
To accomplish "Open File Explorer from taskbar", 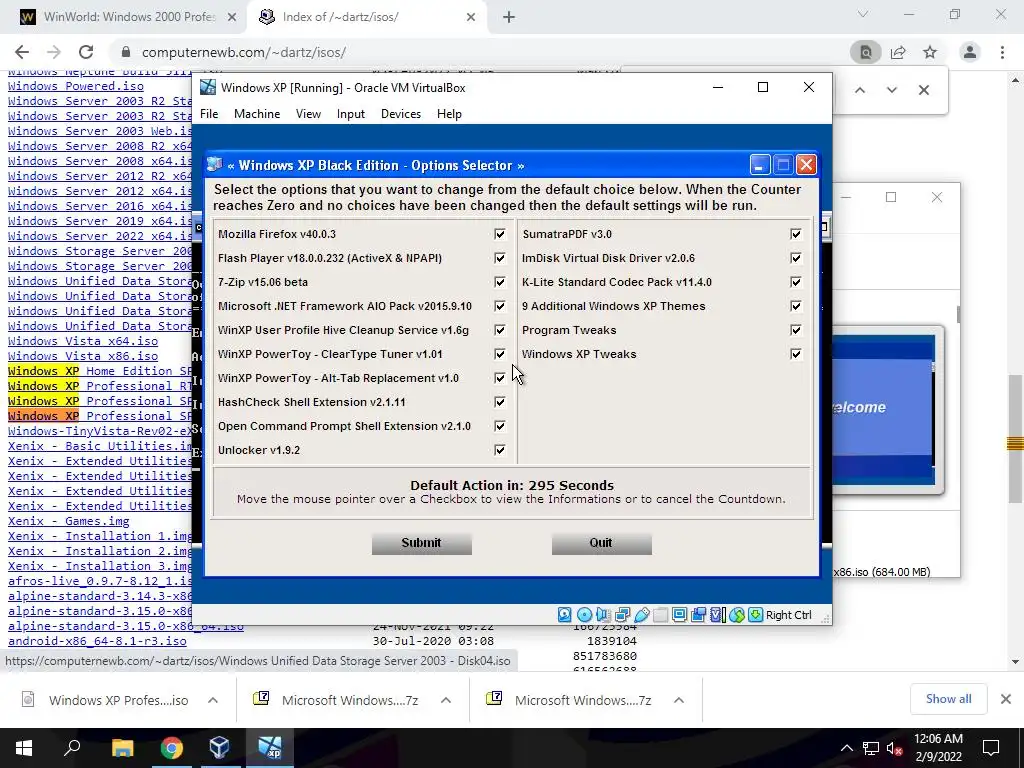I will click(122, 748).
